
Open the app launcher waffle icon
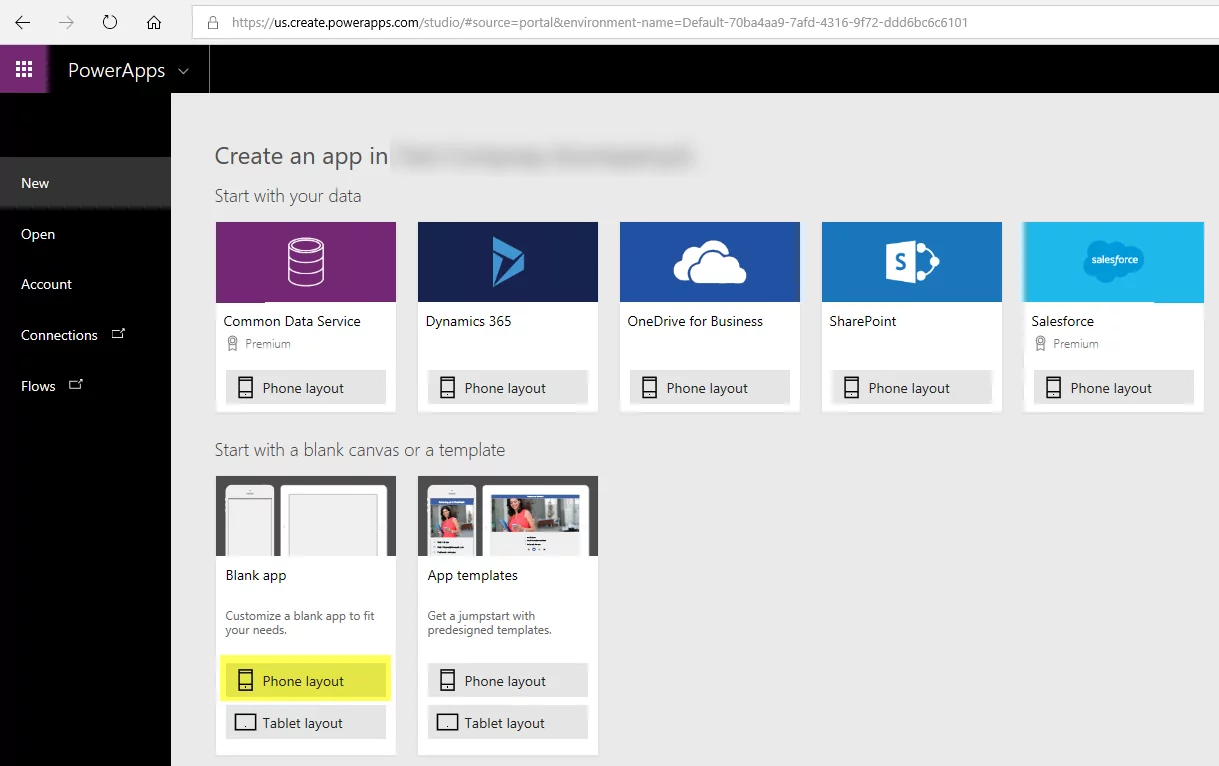tap(24, 69)
